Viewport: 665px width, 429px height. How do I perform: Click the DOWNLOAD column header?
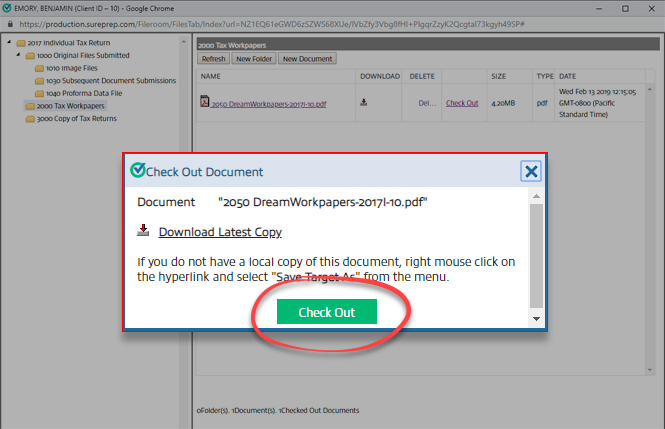click(x=380, y=76)
